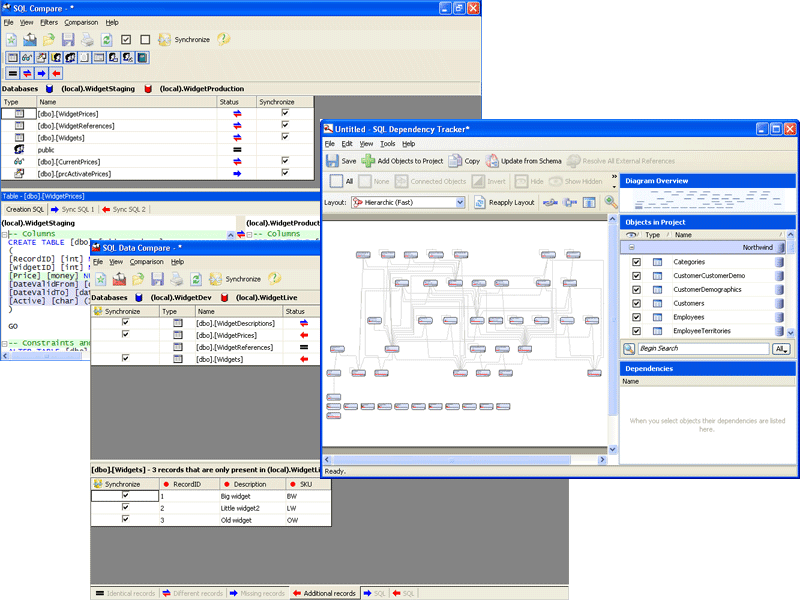Click new project star icon in SQL Compare
The image size is (800, 600).
(x=11, y=39)
